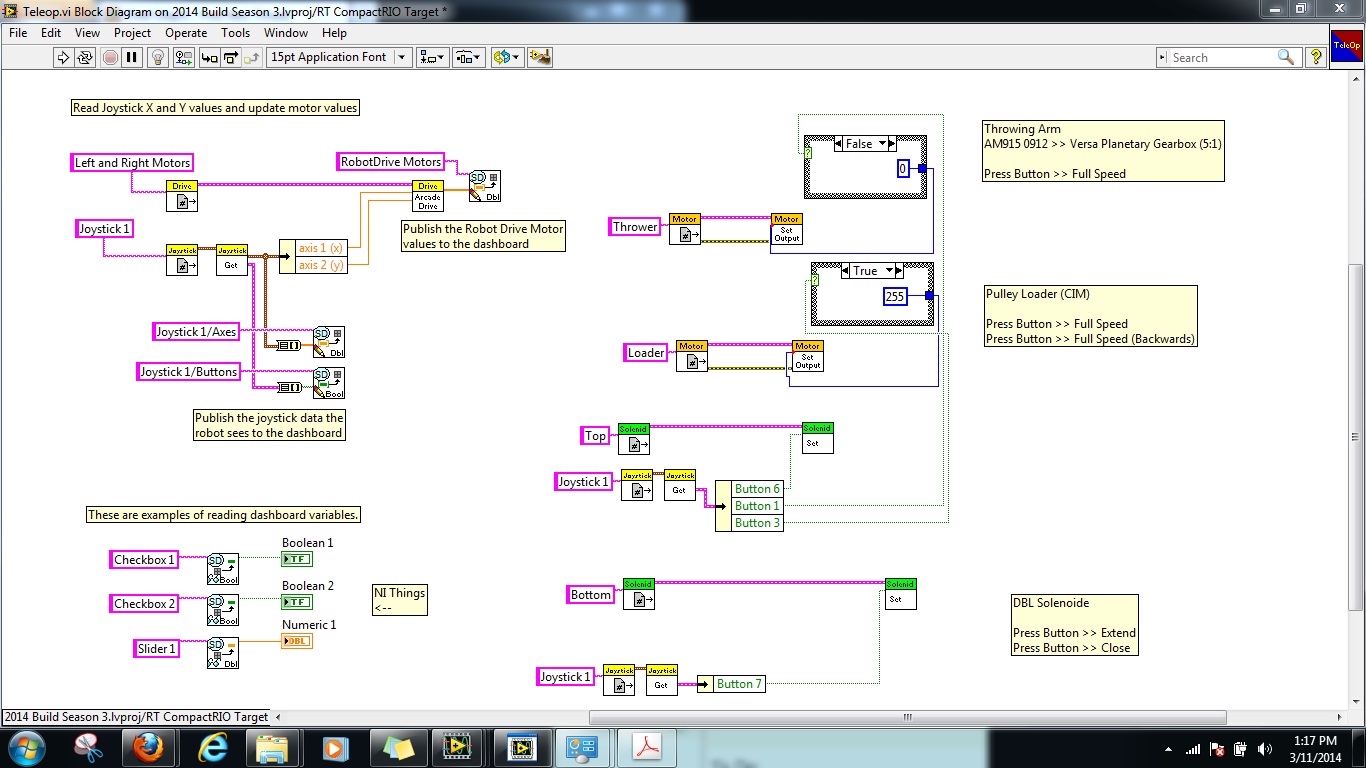1366x768 pixels.
Task: Select the Slider 1 dashboard Dbl read node
Action: (223, 653)
